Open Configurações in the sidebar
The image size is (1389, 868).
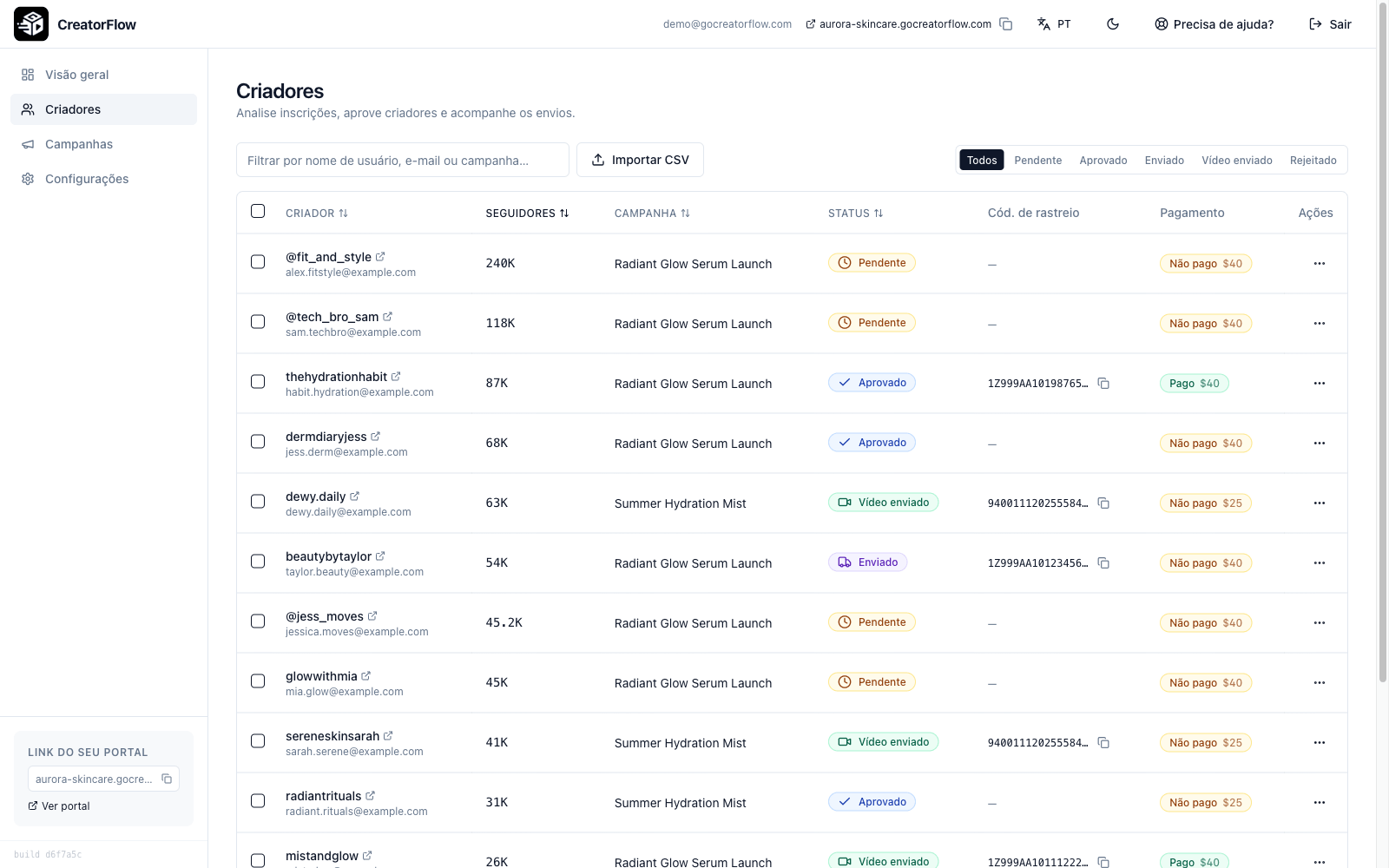click(104, 179)
